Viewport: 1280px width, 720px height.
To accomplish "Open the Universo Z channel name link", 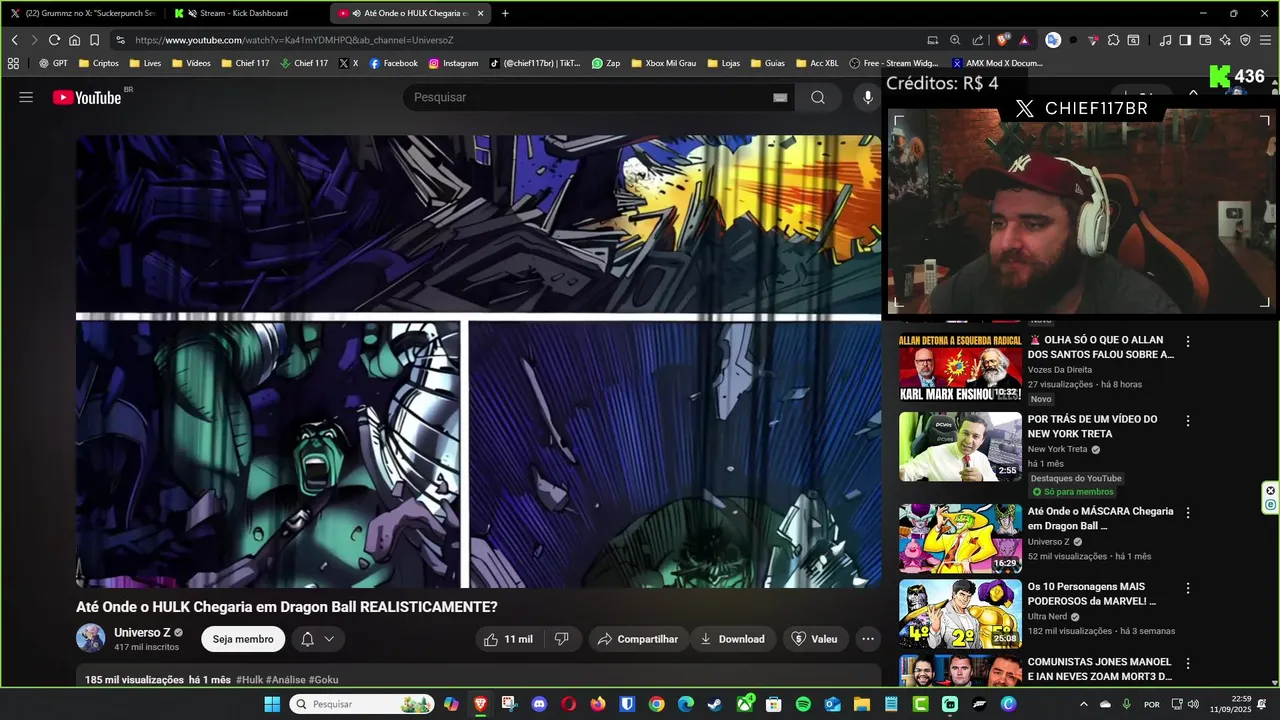I will point(142,632).
